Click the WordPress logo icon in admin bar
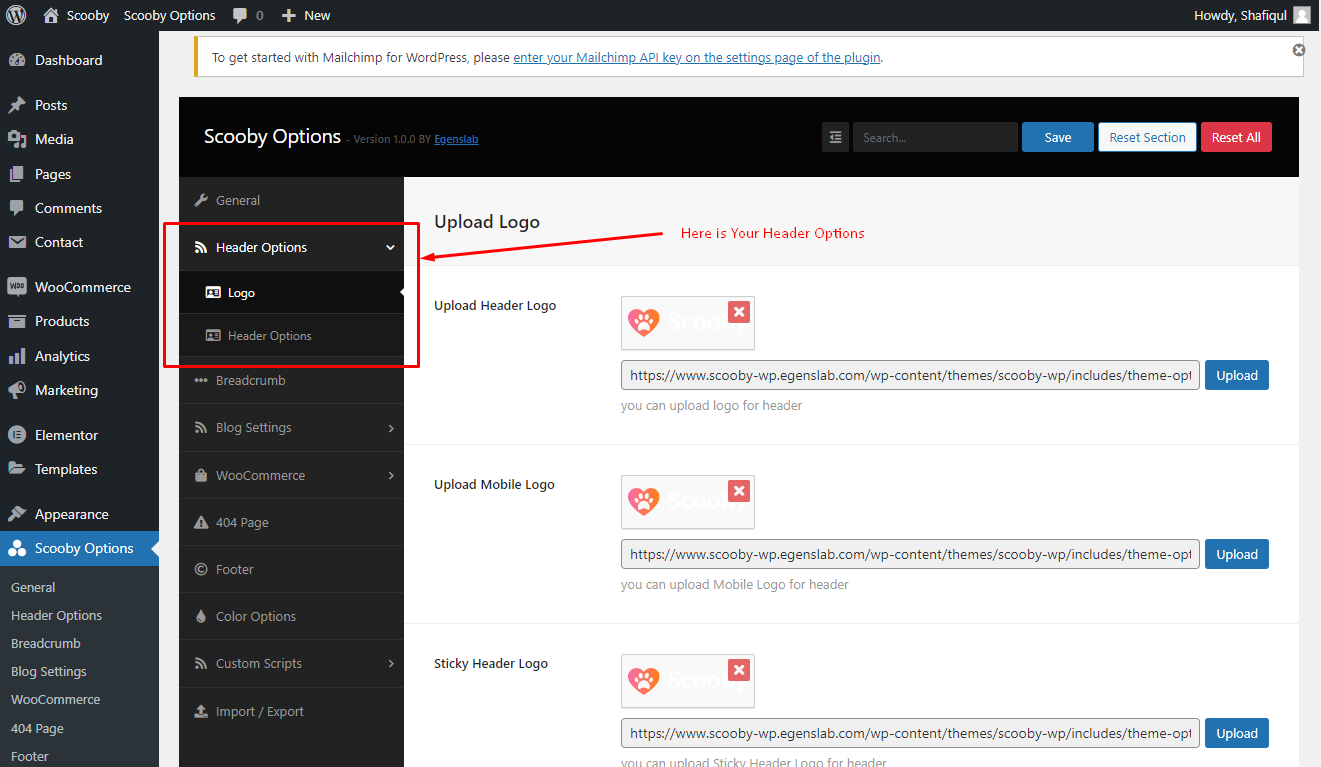The image size is (1321, 767). [16, 15]
